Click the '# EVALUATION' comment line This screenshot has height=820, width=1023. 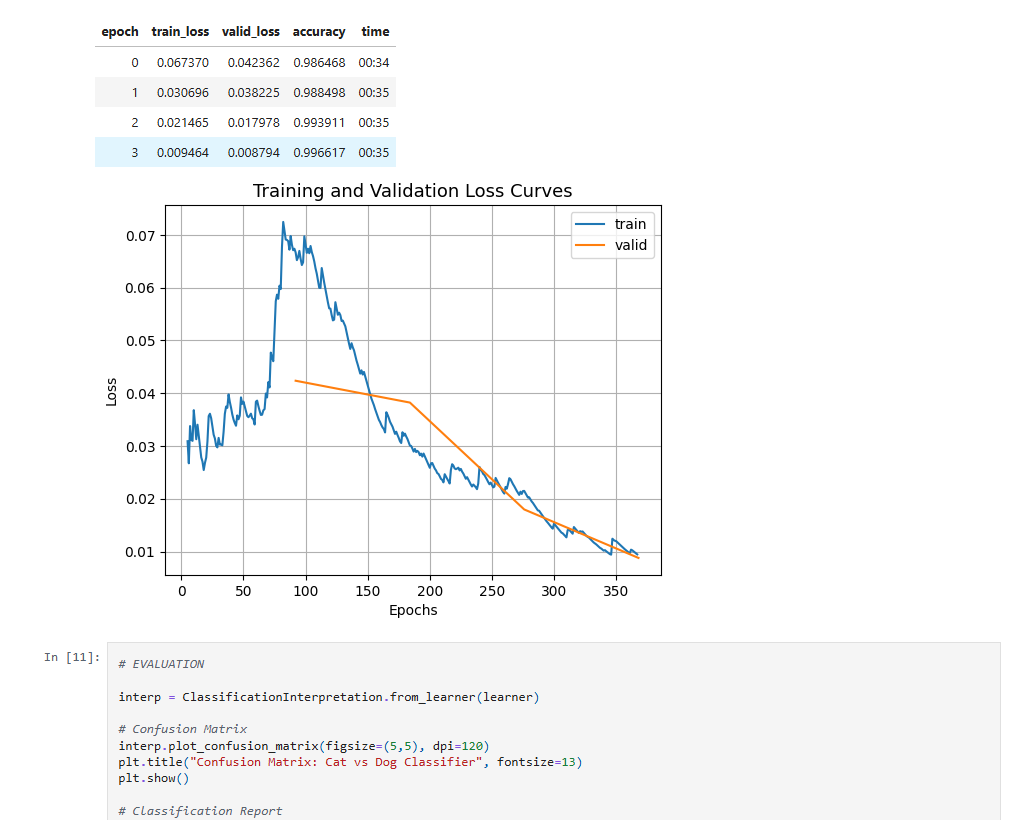pos(161,664)
